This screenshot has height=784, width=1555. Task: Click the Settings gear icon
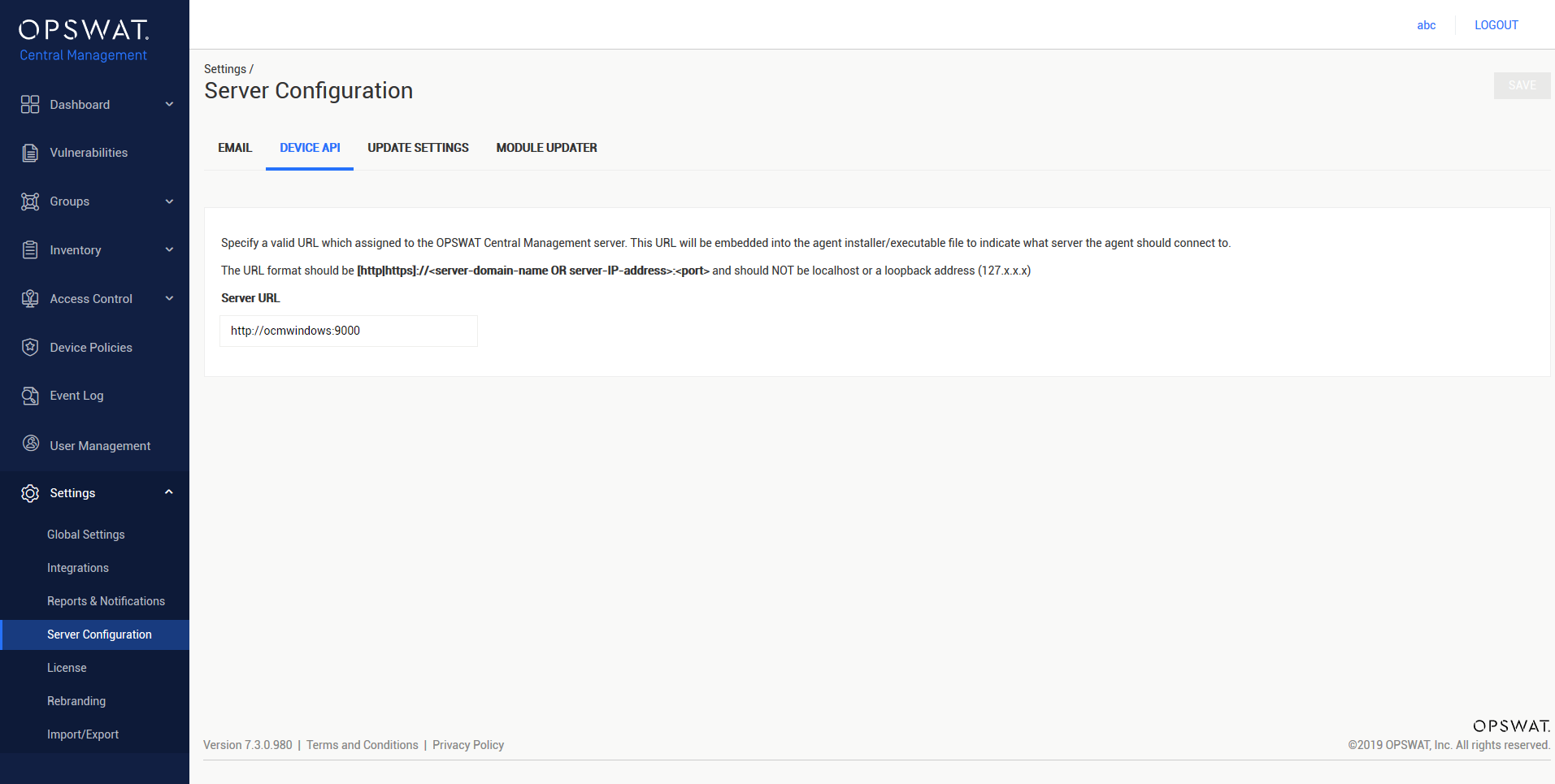pyautogui.click(x=30, y=493)
